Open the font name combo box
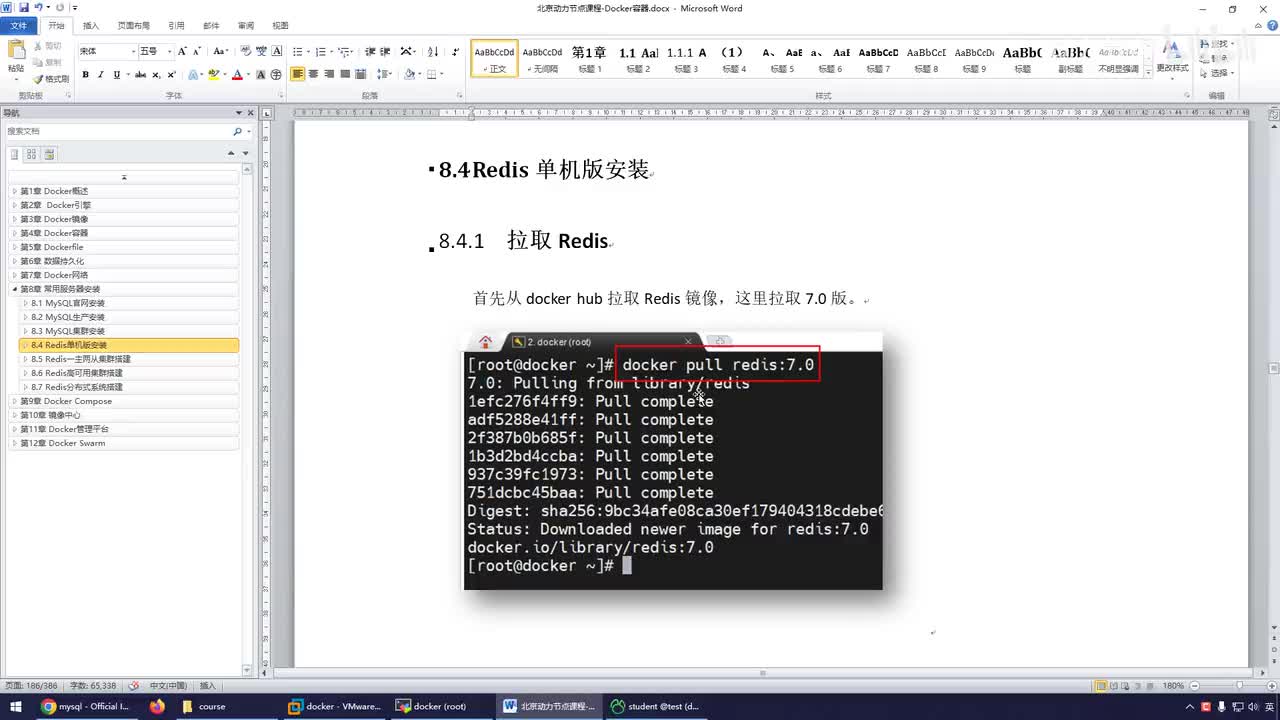 107,51
